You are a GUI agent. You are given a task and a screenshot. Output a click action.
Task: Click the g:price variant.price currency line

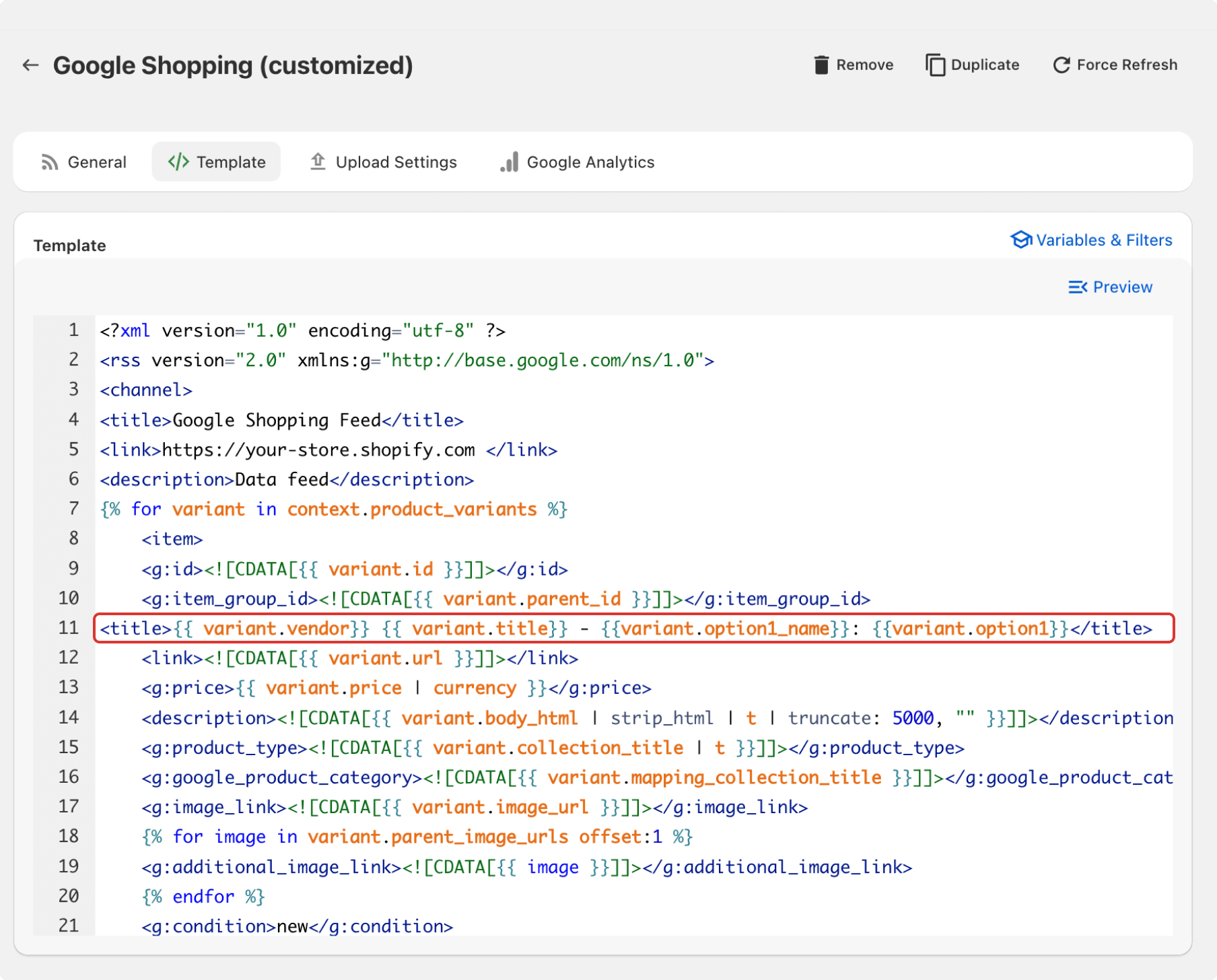click(x=396, y=688)
